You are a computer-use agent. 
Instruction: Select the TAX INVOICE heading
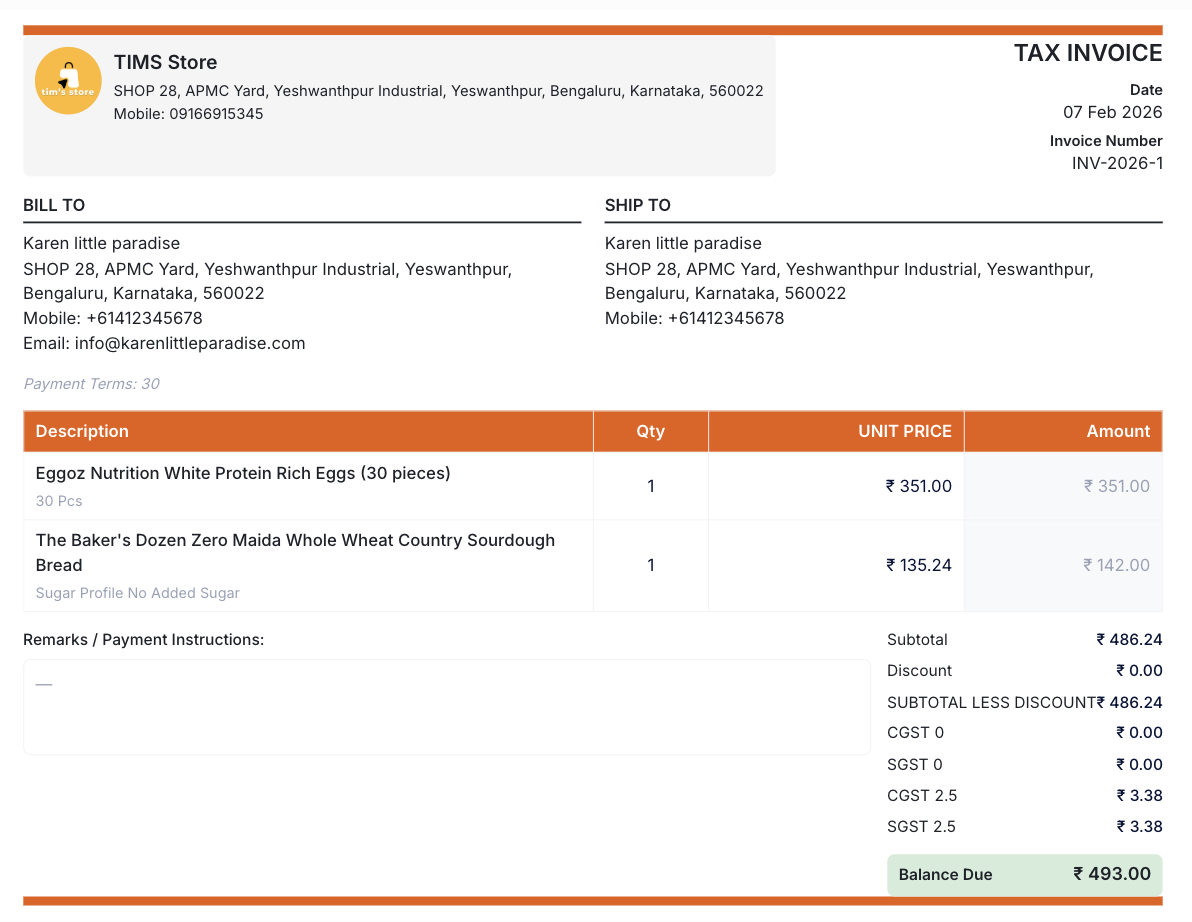point(1087,54)
